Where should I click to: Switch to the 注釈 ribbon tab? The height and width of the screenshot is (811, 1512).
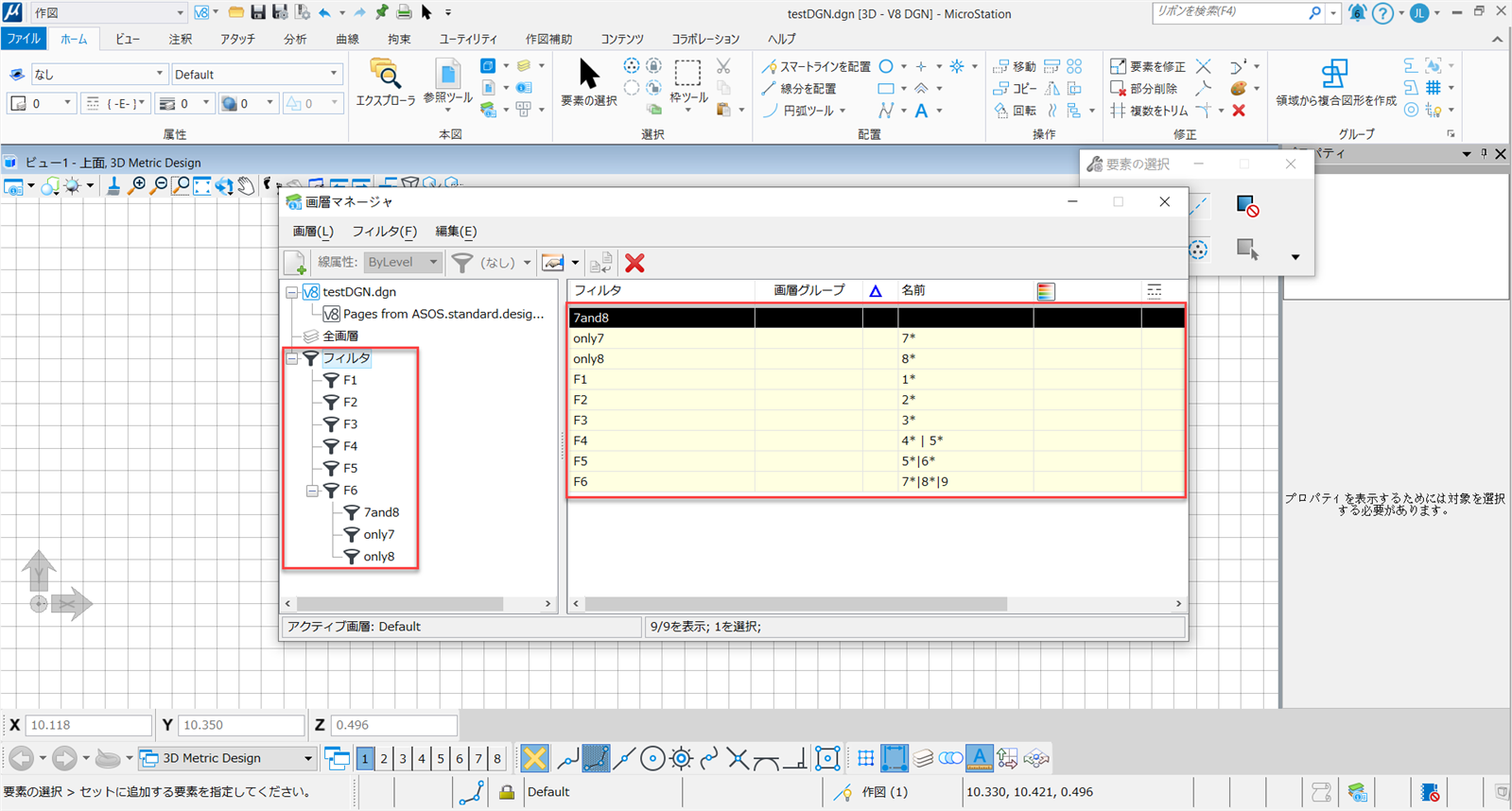180,39
